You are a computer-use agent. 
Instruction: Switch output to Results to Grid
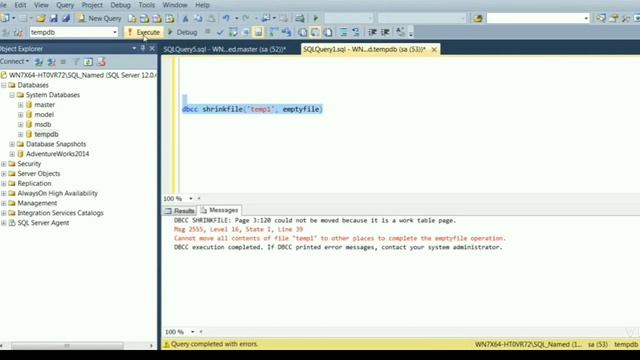pos(315,32)
